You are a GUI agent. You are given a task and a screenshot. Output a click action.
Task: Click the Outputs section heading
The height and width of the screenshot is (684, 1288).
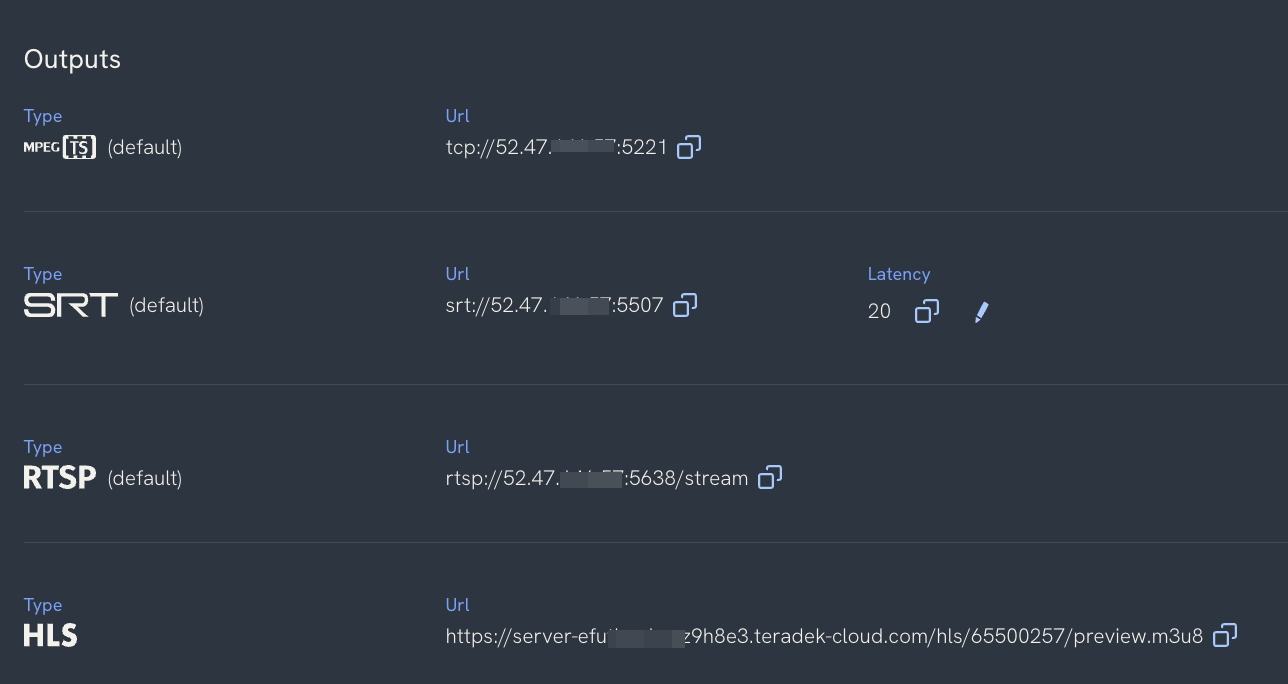[71, 58]
